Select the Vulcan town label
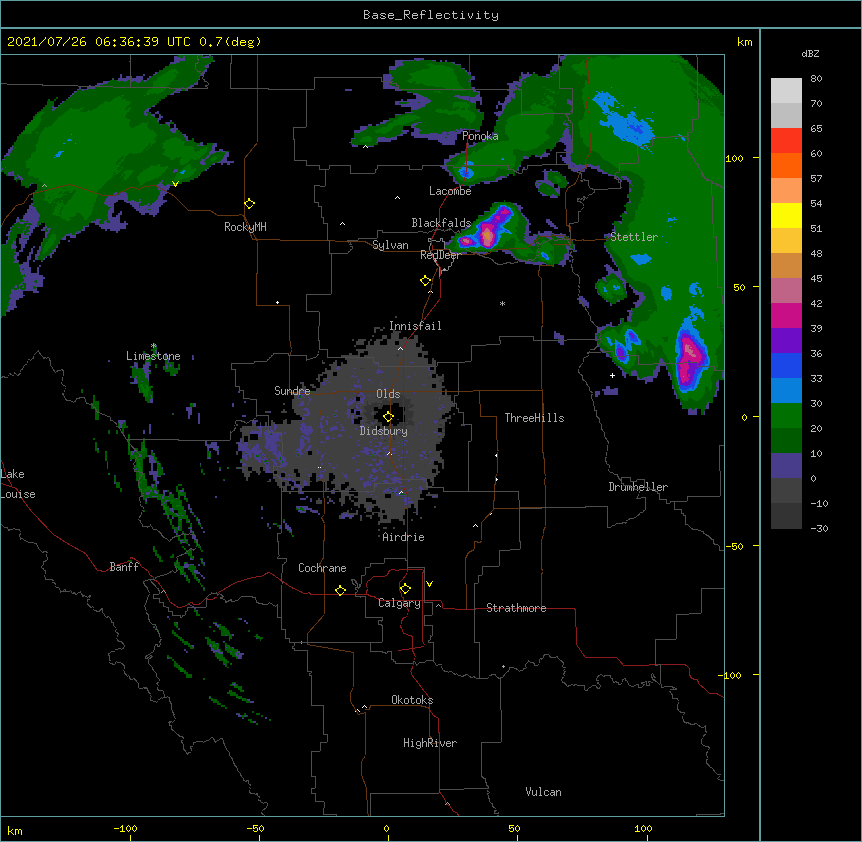The height and width of the screenshot is (842, 862). tap(543, 792)
